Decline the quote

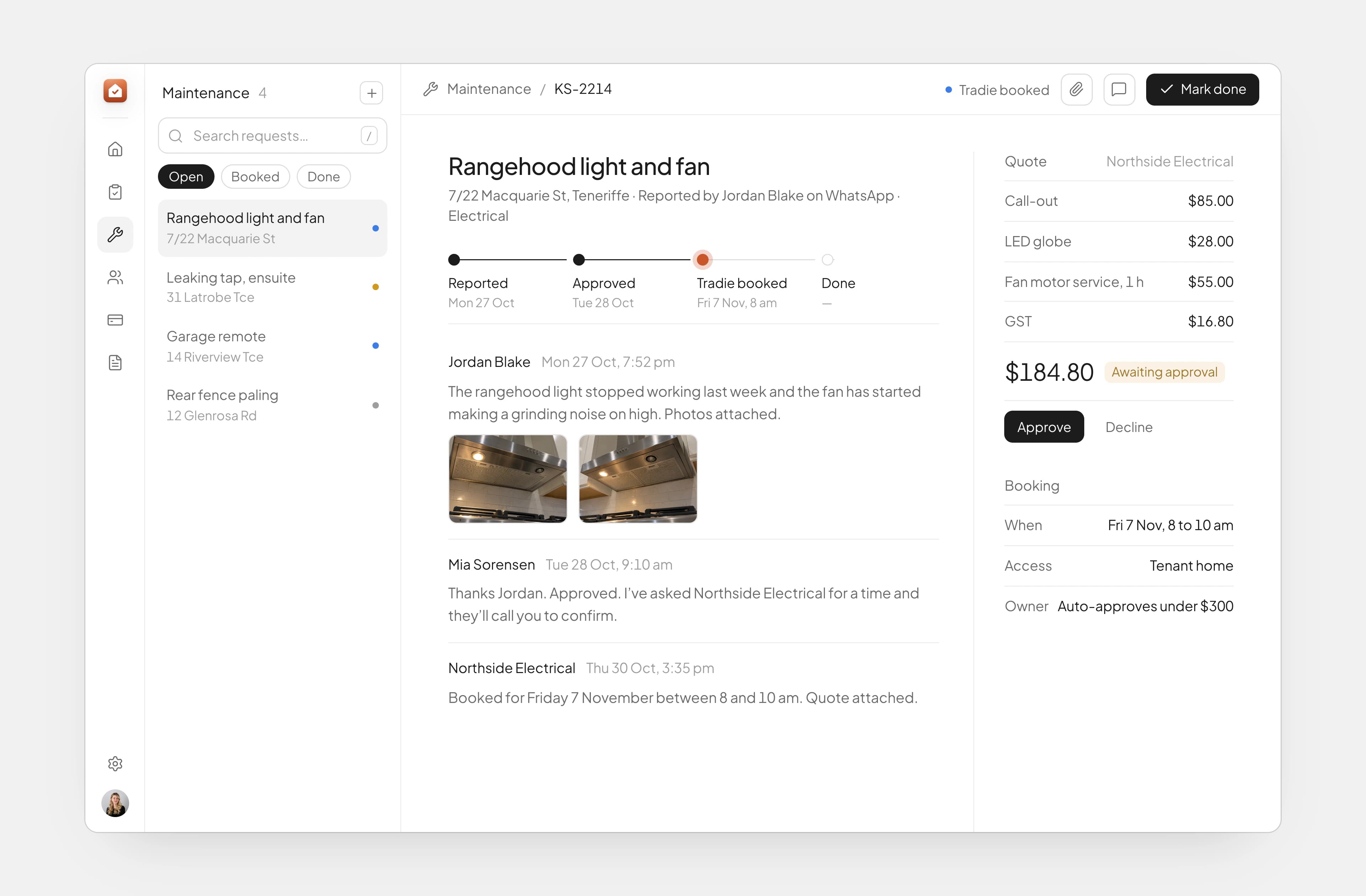(1129, 427)
